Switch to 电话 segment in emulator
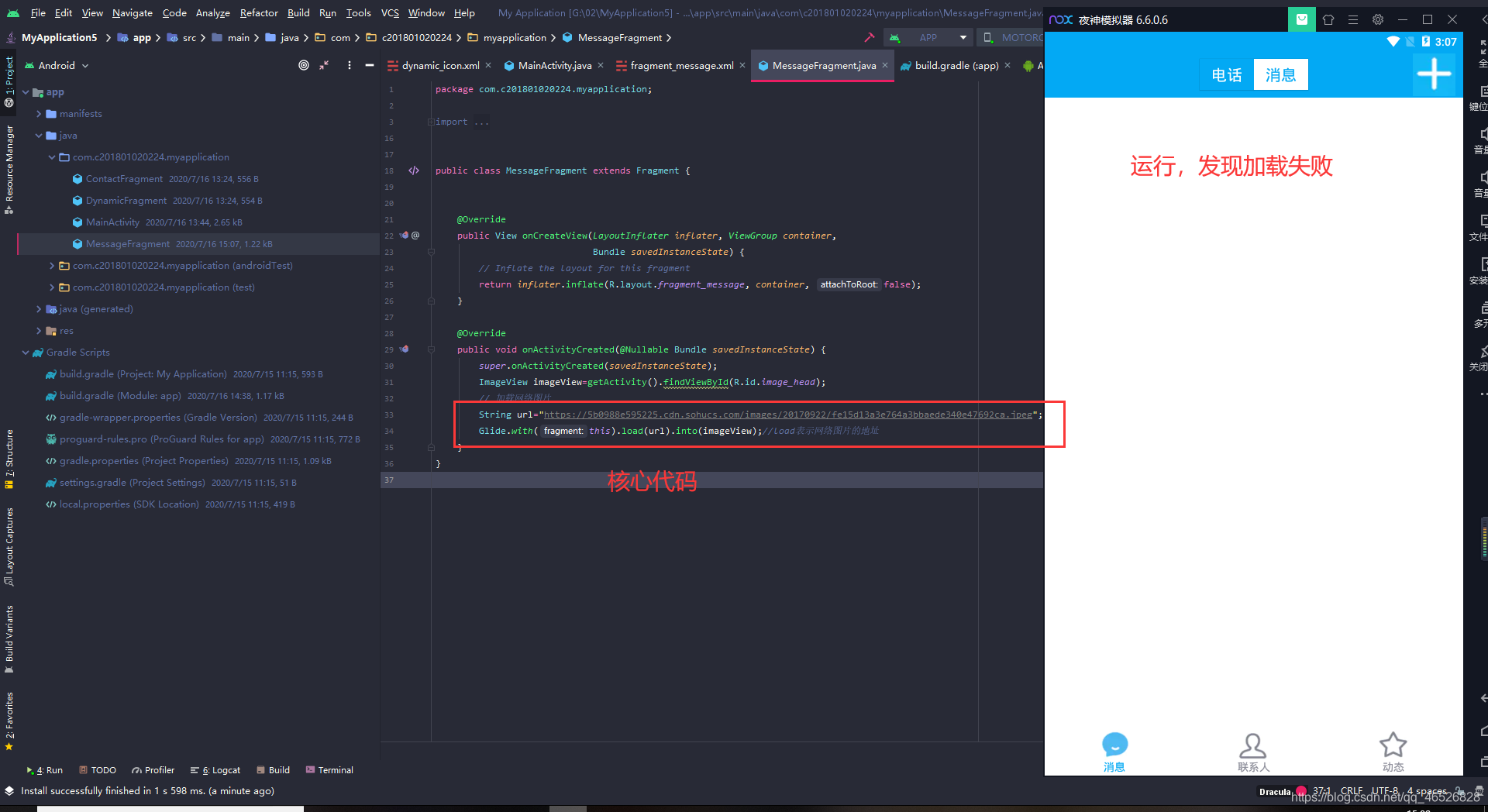The width and height of the screenshot is (1488, 812). click(x=1227, y=74)
